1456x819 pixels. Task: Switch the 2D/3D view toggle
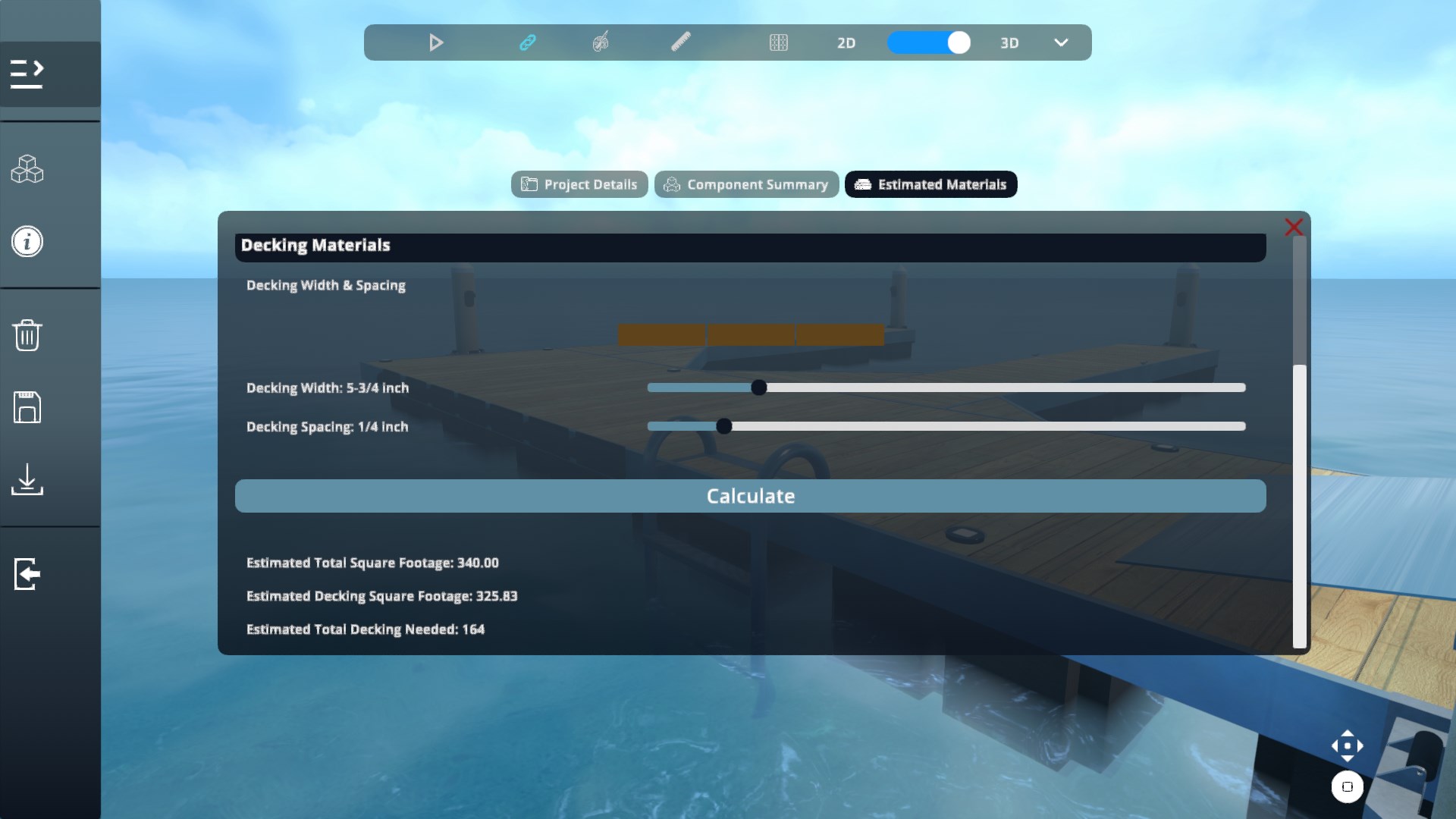click(929, 42)
